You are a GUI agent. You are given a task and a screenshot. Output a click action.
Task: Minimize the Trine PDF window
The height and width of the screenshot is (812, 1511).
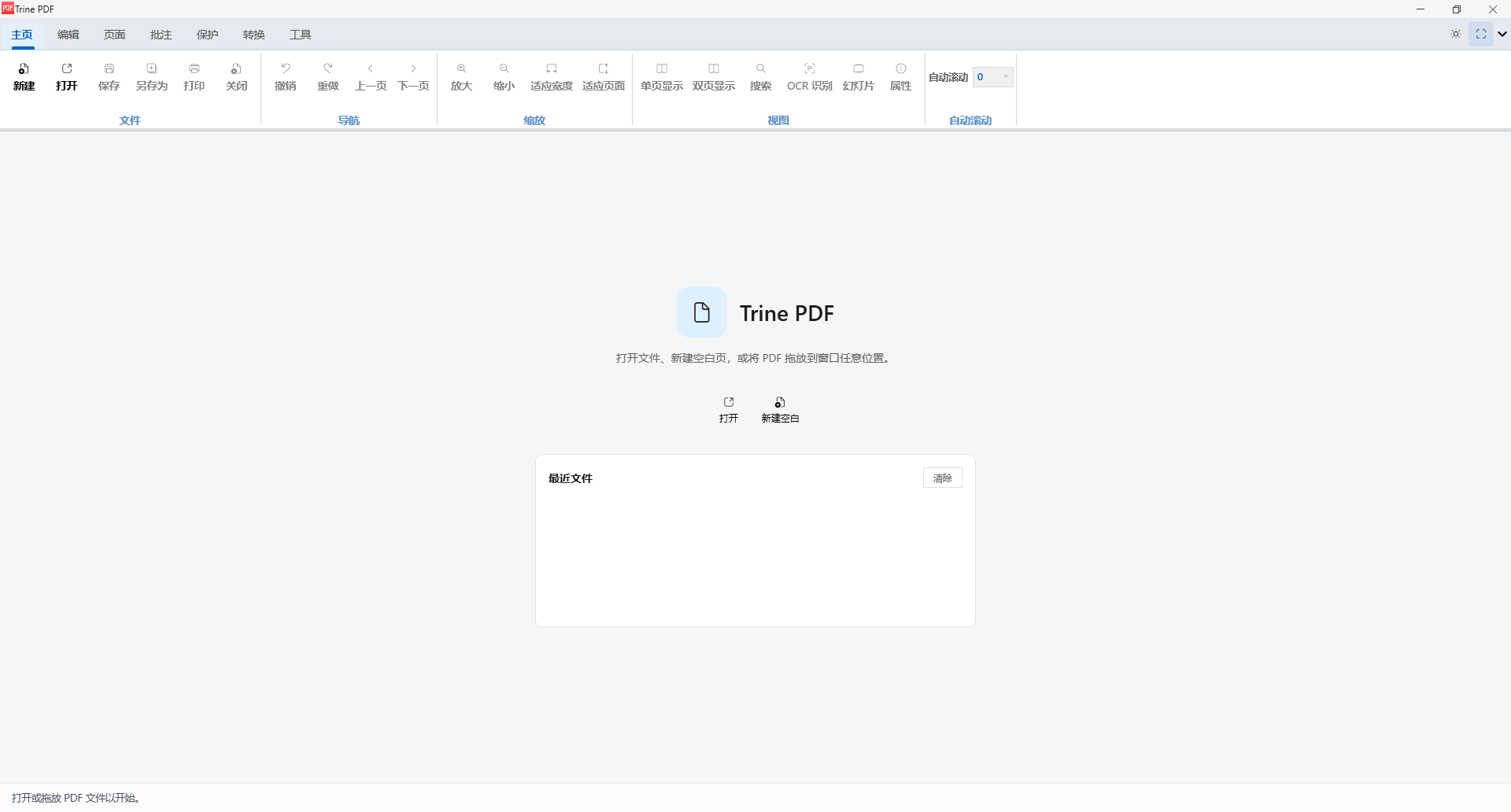pos(1420,9)
